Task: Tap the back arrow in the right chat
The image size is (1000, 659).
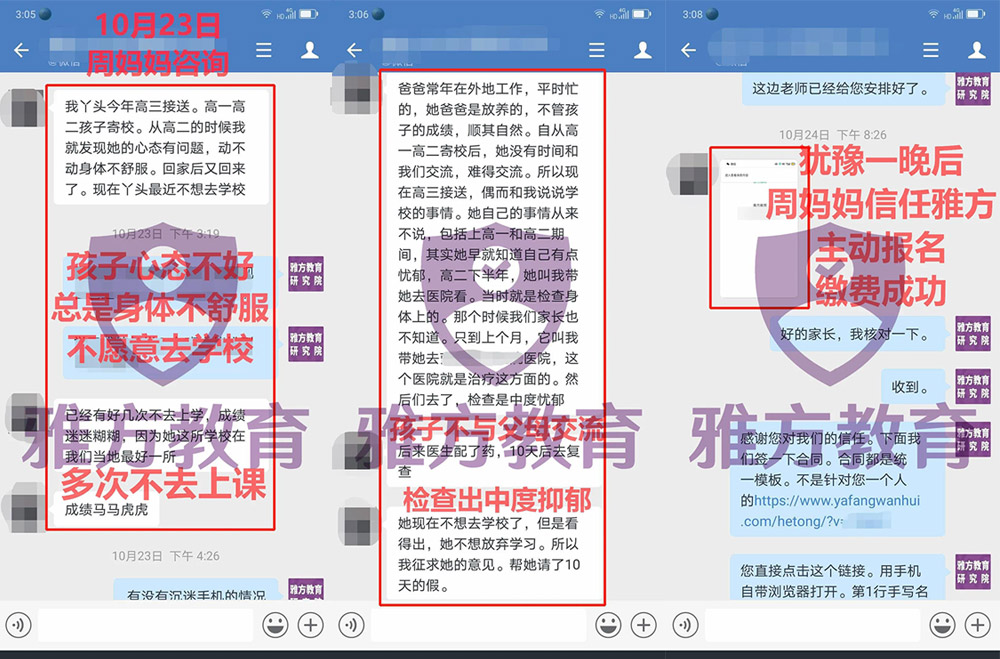Action: point(688,50)
